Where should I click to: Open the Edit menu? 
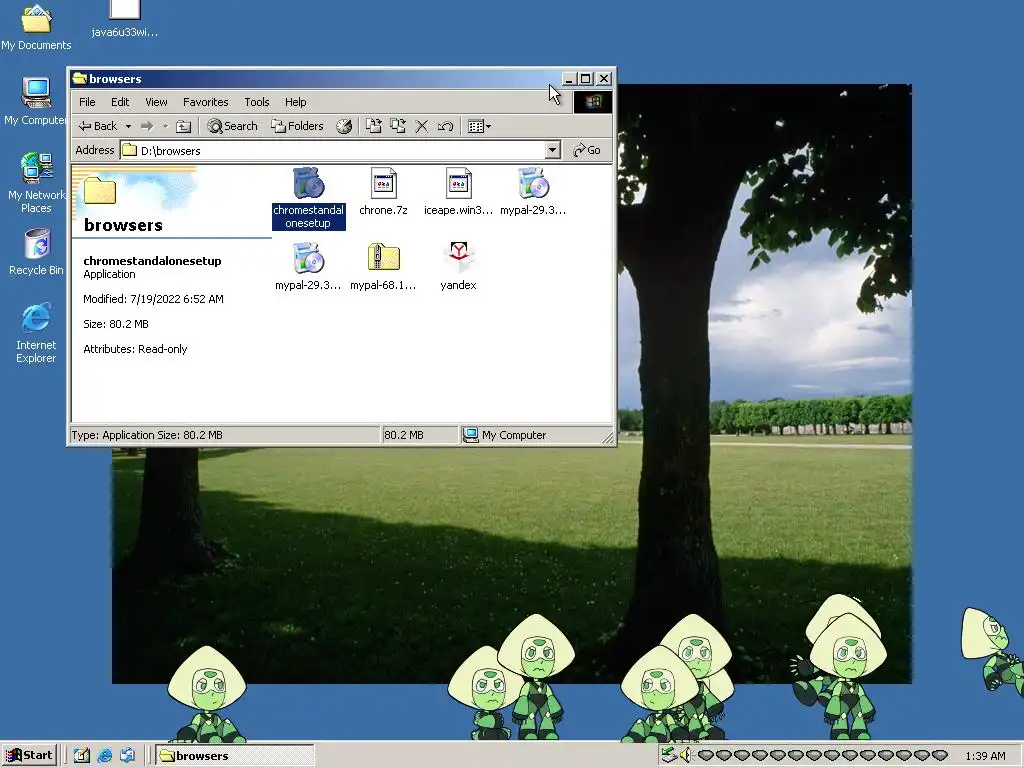[120, 102]
